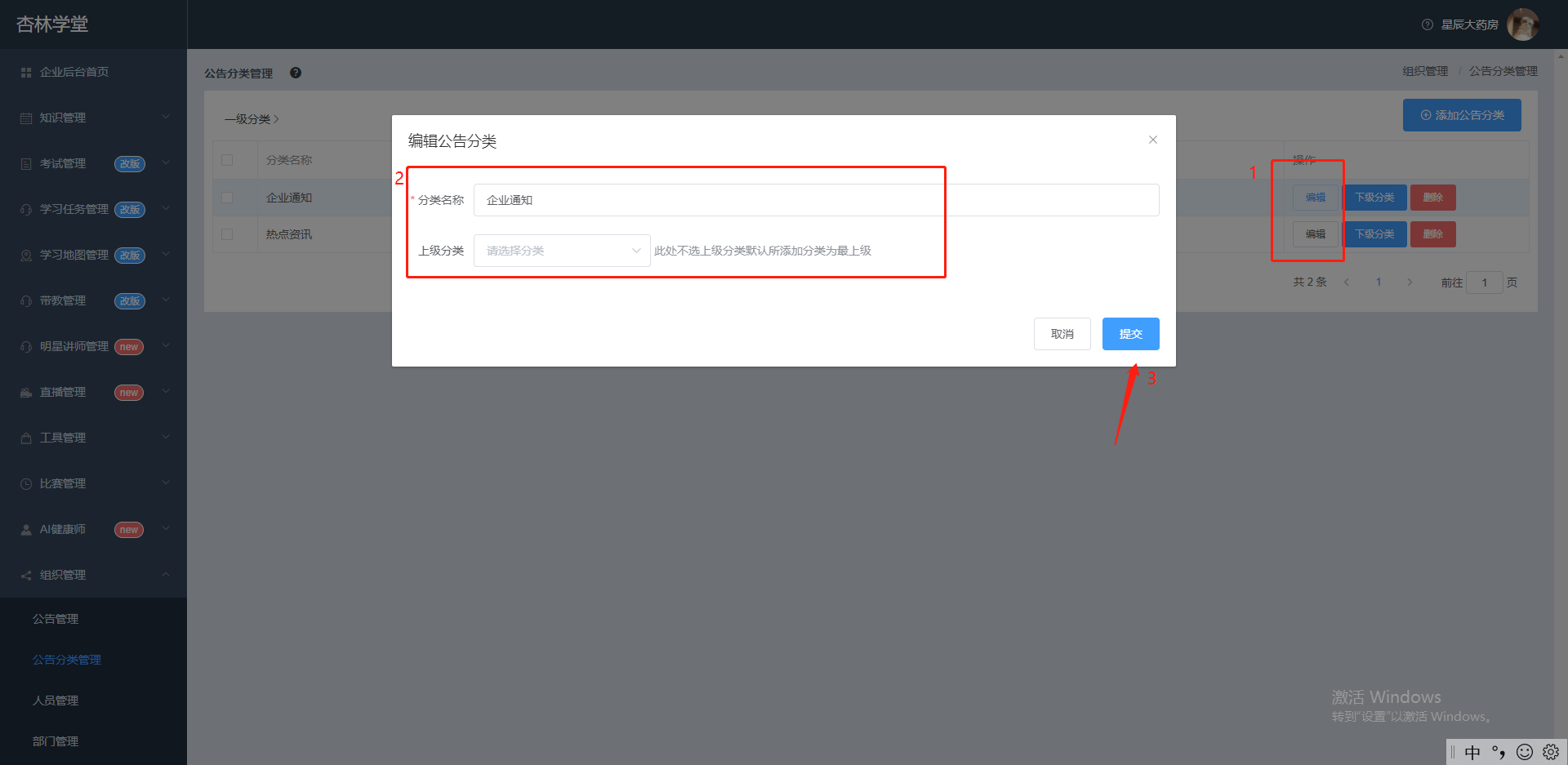Click the 提交 button
This screenshot has width=1568, height=765.
[1130, 334]
